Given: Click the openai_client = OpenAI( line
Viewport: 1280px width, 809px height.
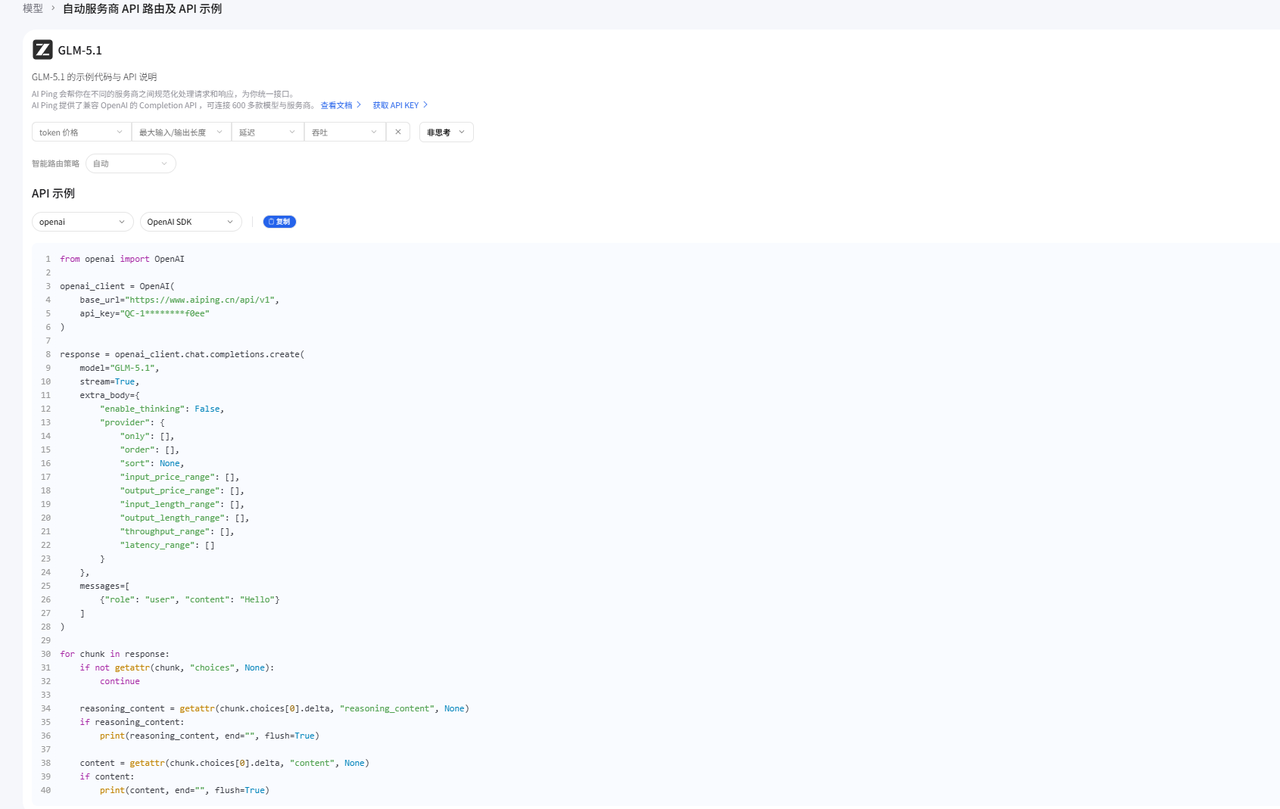Looking at the screenshot, I should coord(117,286).
